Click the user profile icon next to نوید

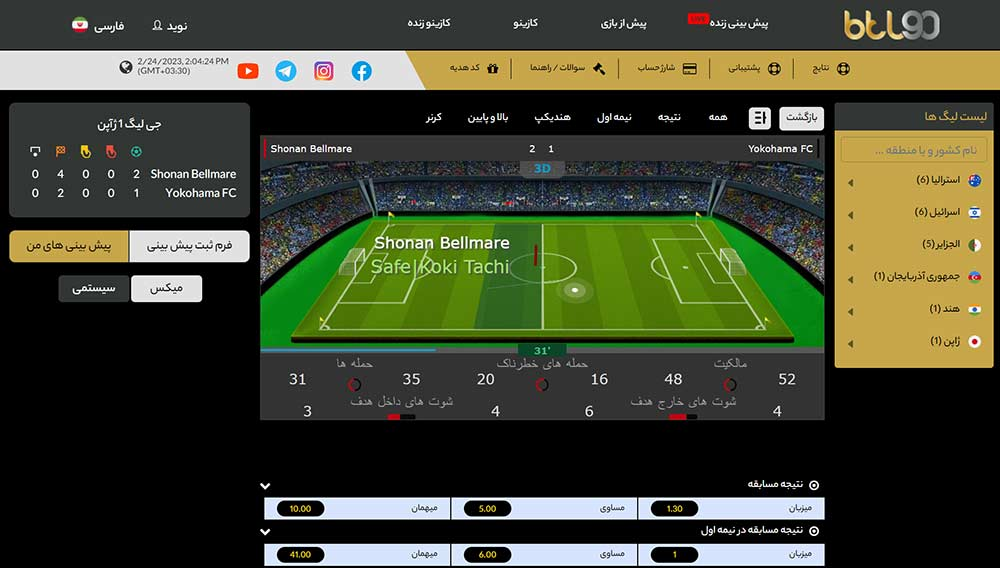click(158, 25)
